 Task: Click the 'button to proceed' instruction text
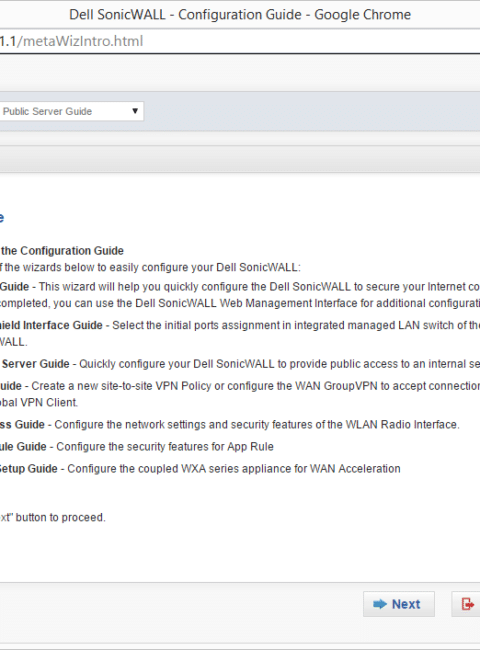[x=53, y=518]
